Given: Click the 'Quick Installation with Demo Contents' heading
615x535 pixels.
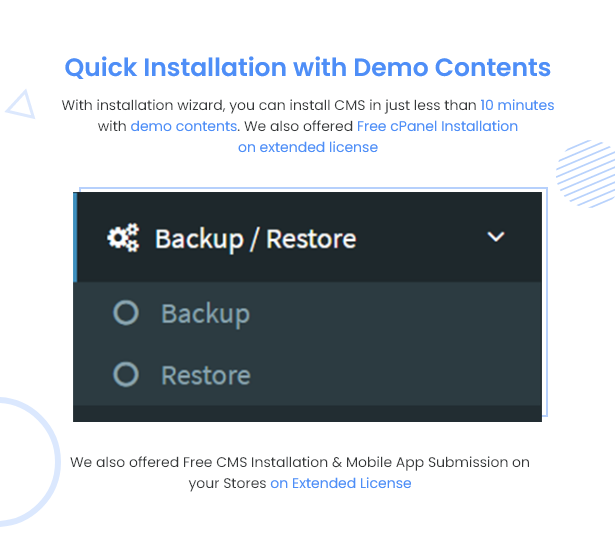Looking at the screenshot, I should (x=308, y=67).
